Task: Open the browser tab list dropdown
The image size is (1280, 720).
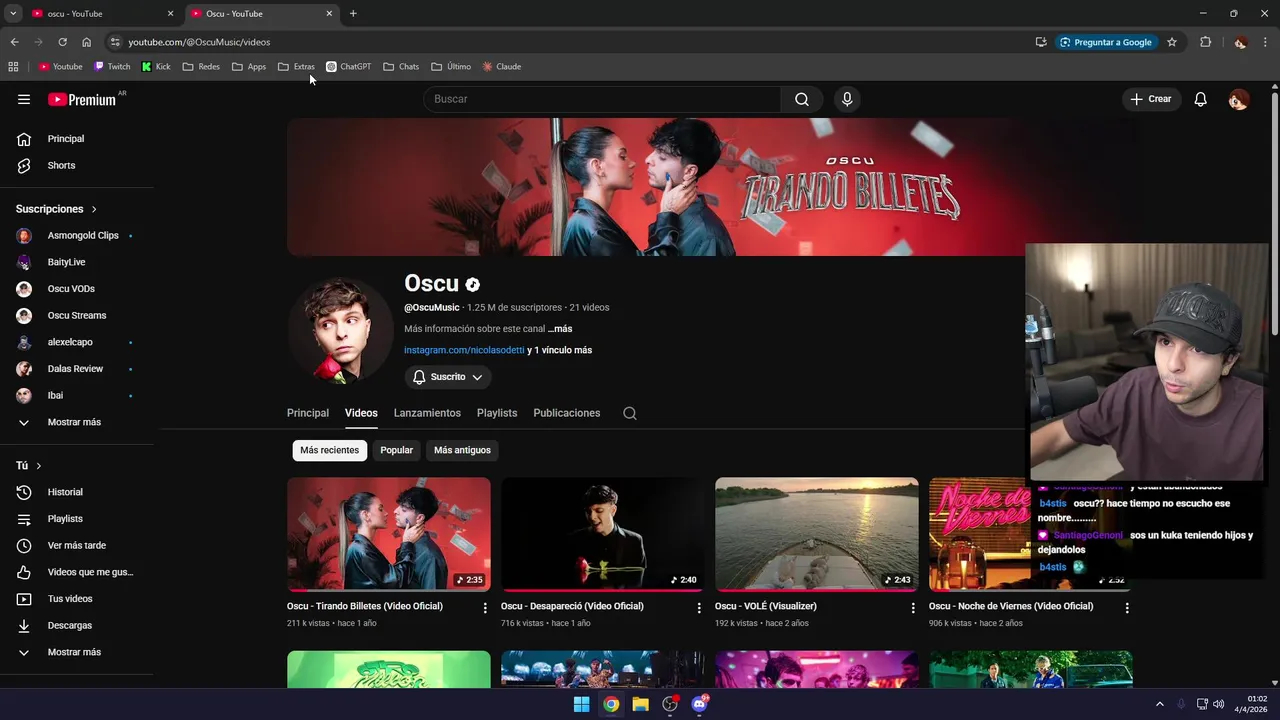Action: click(13, 13)
